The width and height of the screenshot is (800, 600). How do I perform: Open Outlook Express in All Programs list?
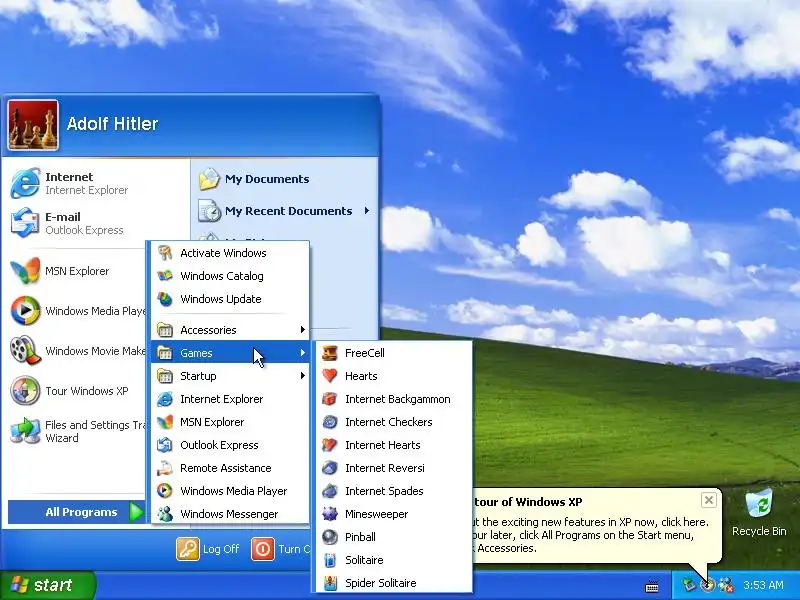[230, 445]
